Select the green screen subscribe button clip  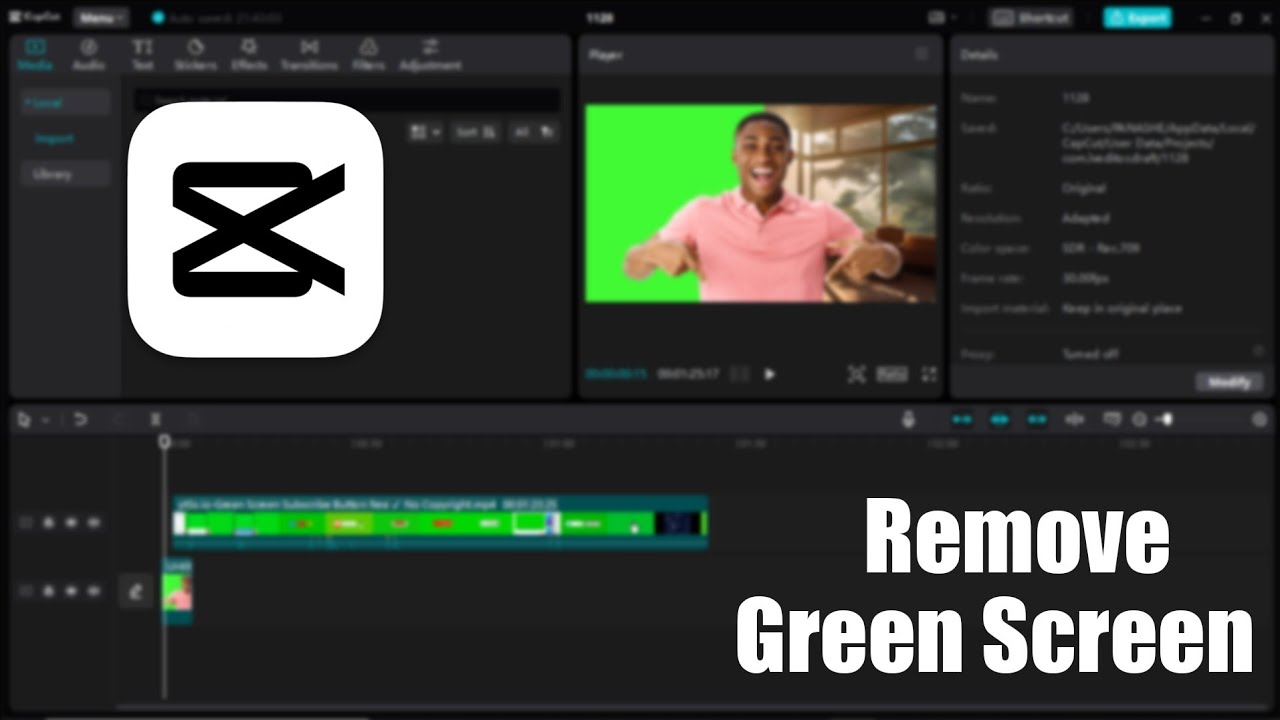tap(441, 522)
